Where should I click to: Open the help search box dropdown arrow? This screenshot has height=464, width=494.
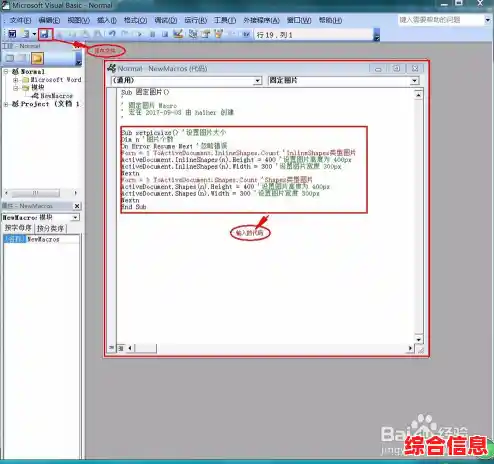tap(487, 20)
